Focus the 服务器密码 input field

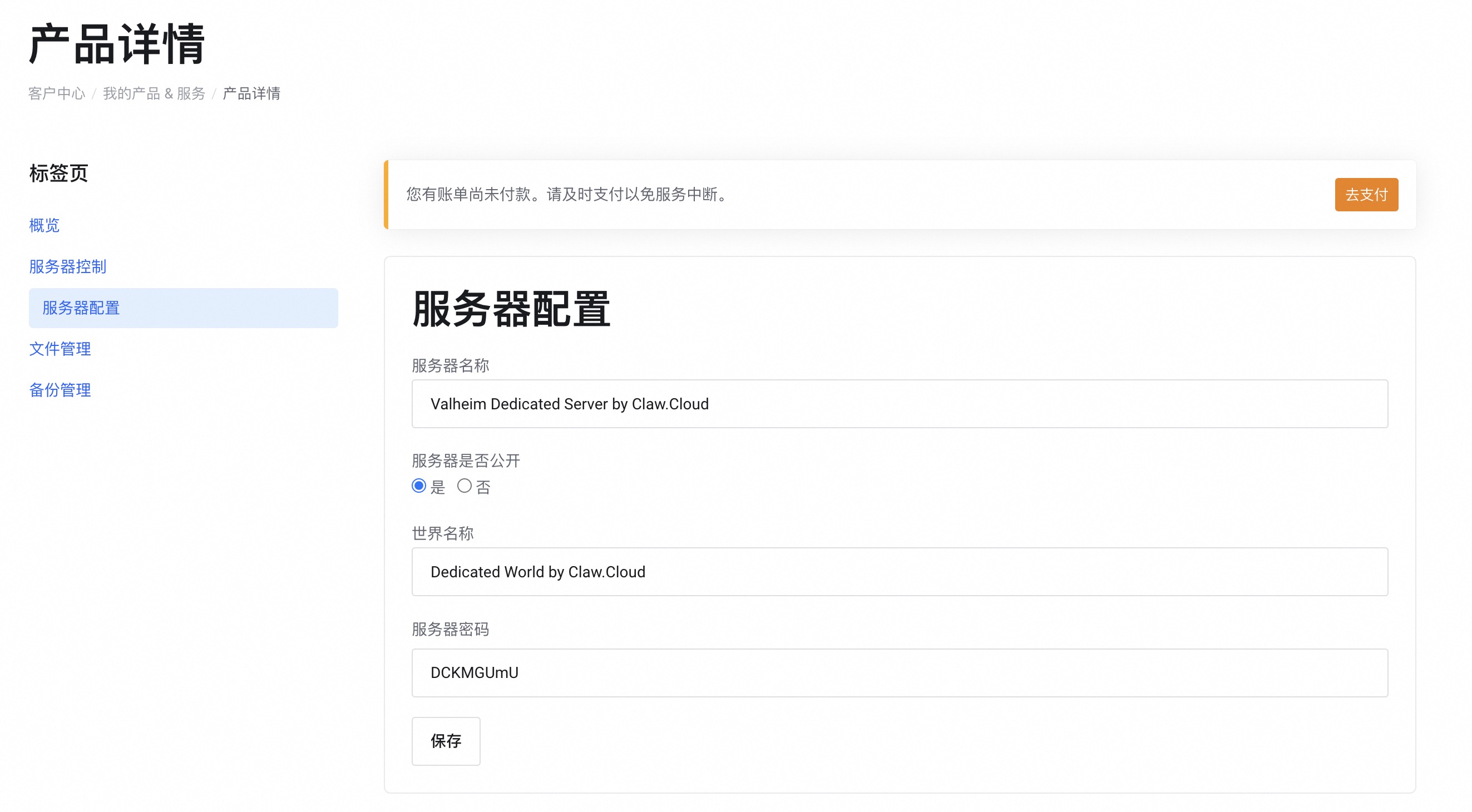click(900, 672)
